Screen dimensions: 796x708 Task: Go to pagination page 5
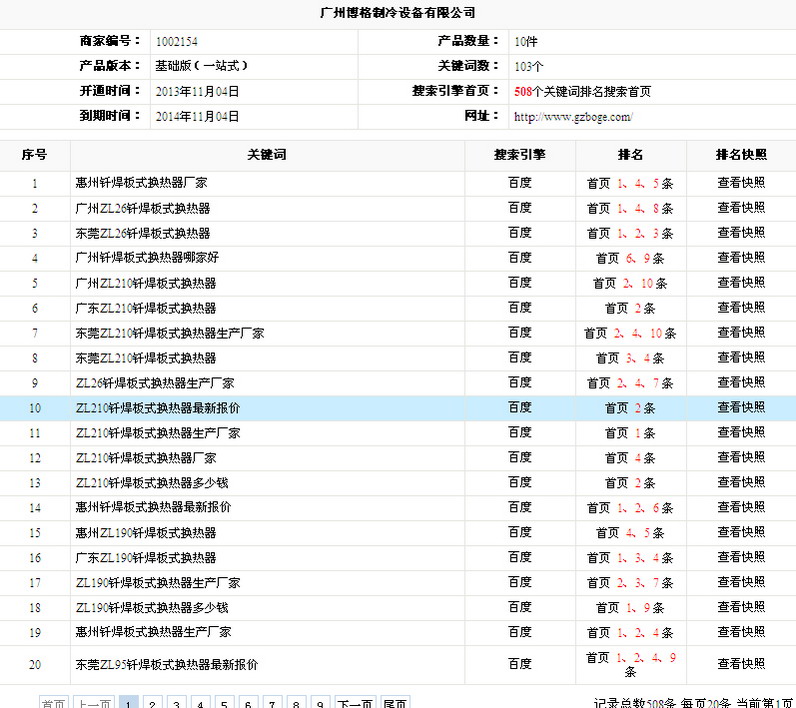tap(224, 703)
